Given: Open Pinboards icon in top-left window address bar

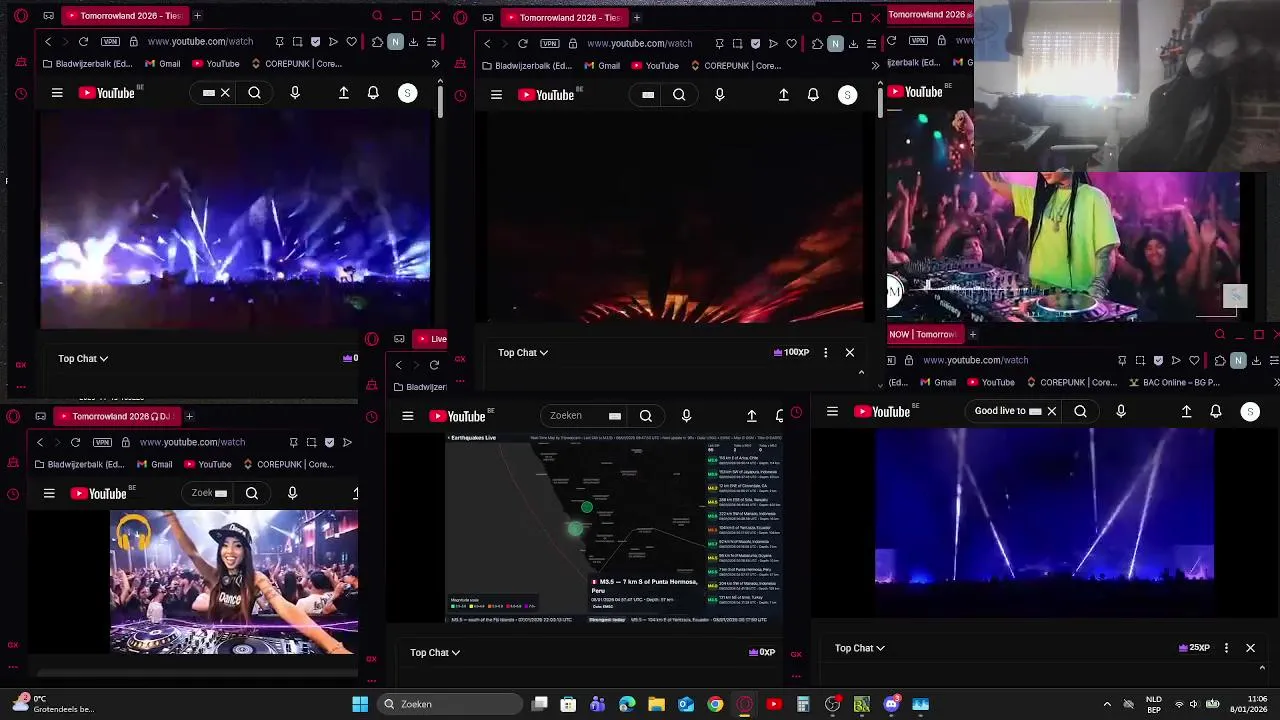Looking at the screenshot, I should pos(279,42).
